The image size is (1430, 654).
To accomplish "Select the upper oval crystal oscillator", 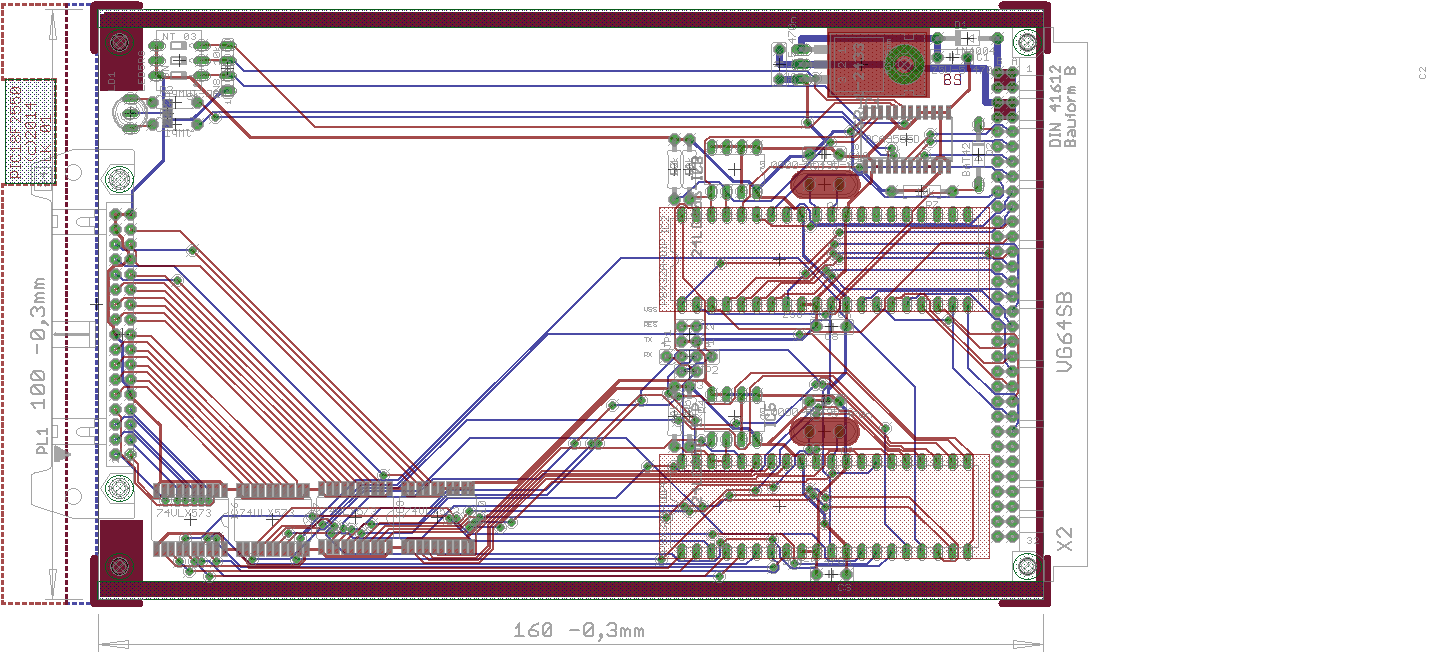I will 824,185.
